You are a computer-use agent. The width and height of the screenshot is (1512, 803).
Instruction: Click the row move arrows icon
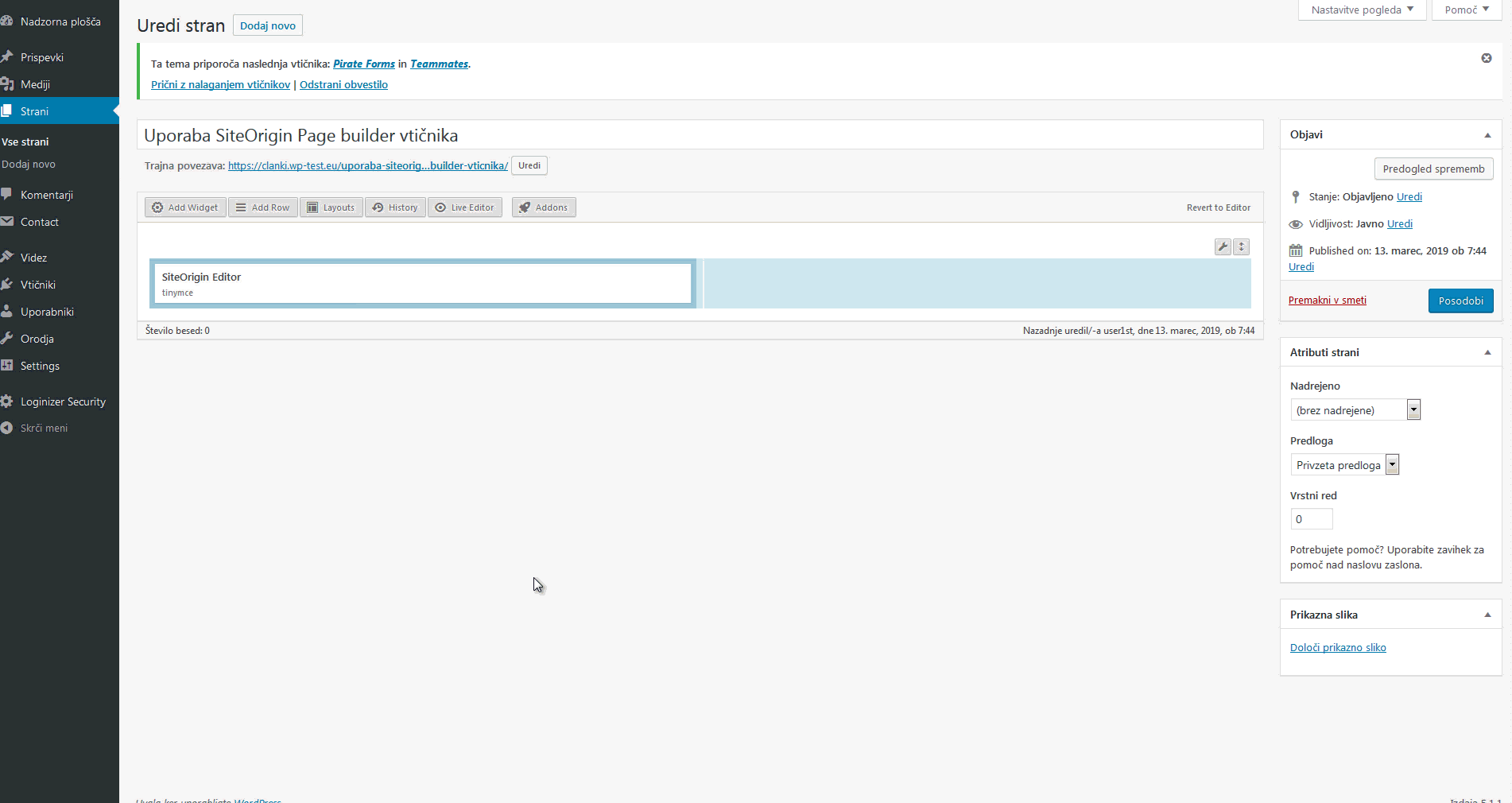pos(1242,247)
